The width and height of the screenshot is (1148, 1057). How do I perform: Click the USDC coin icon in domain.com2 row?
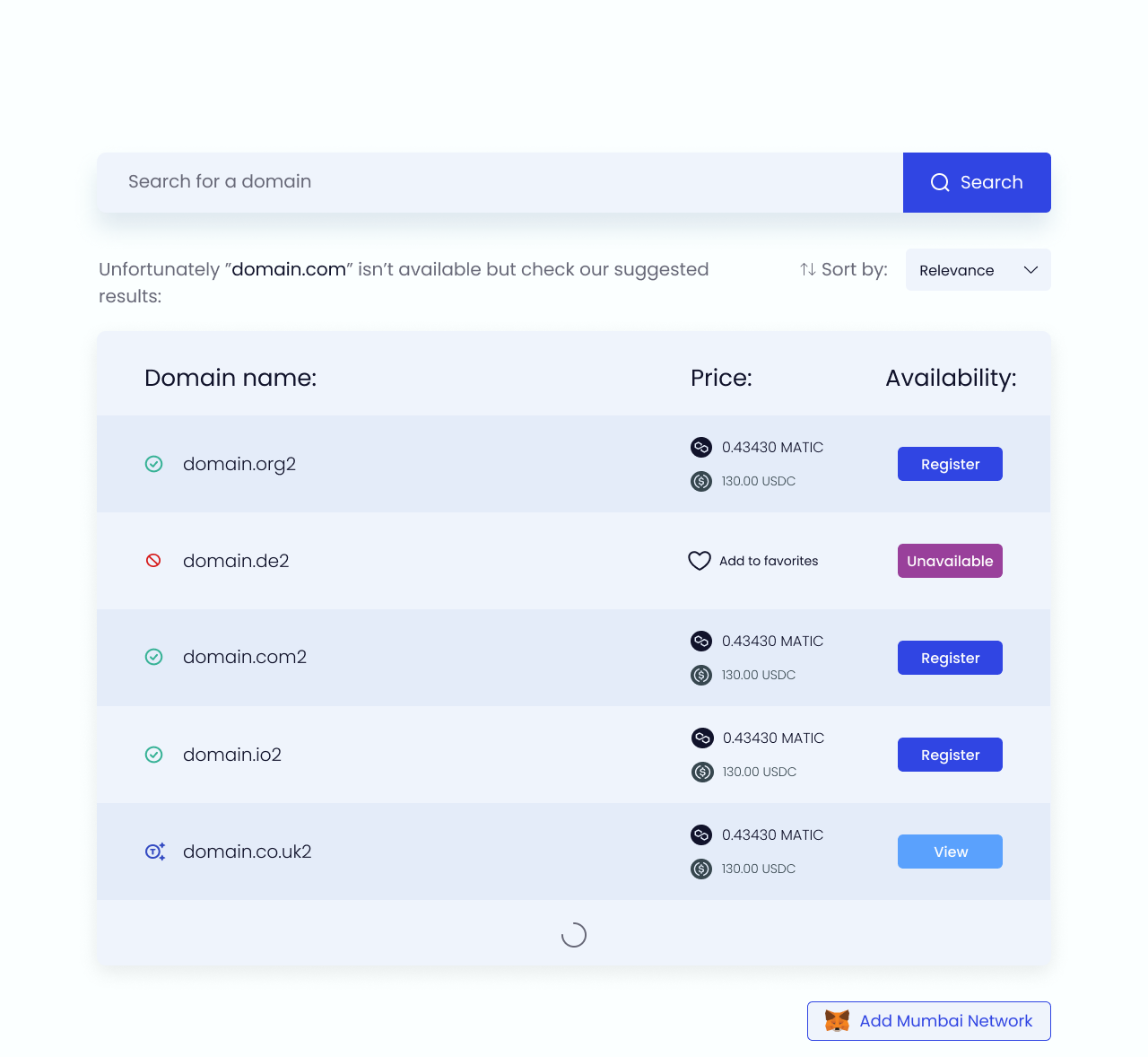(701, 675)
